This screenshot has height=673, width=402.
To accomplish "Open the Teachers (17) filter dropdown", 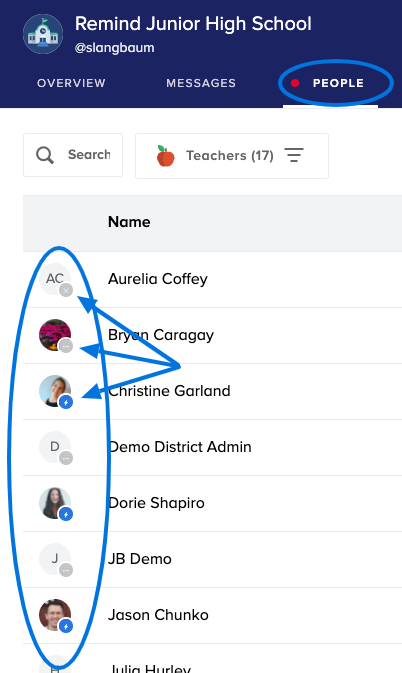I will click(x=232, y=155).
